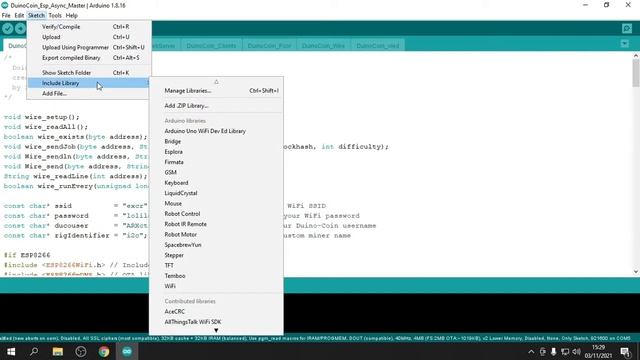Choose Upload from Sketch menu
640x360 pixels.
(x=89, y=37)
